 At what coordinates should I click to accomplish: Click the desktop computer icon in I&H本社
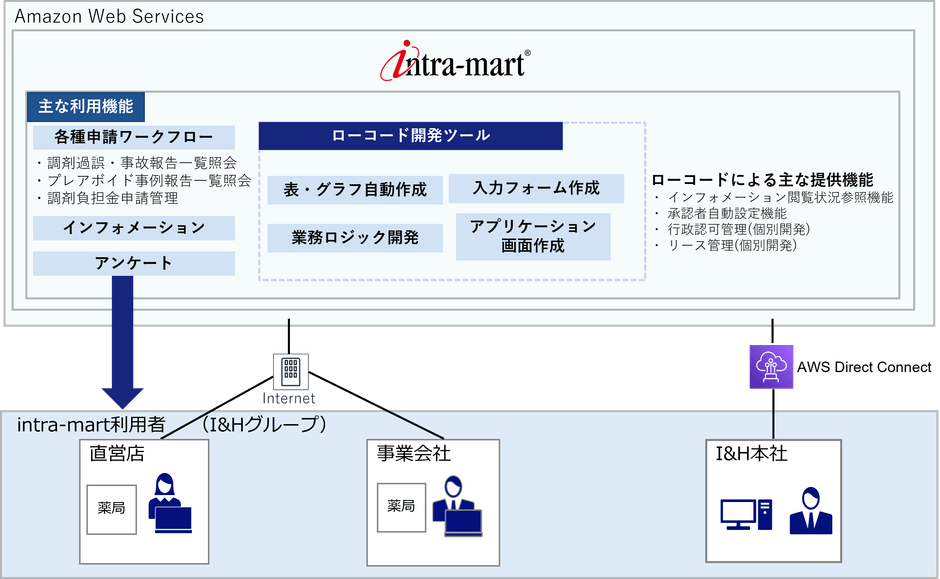click(746, 514)
